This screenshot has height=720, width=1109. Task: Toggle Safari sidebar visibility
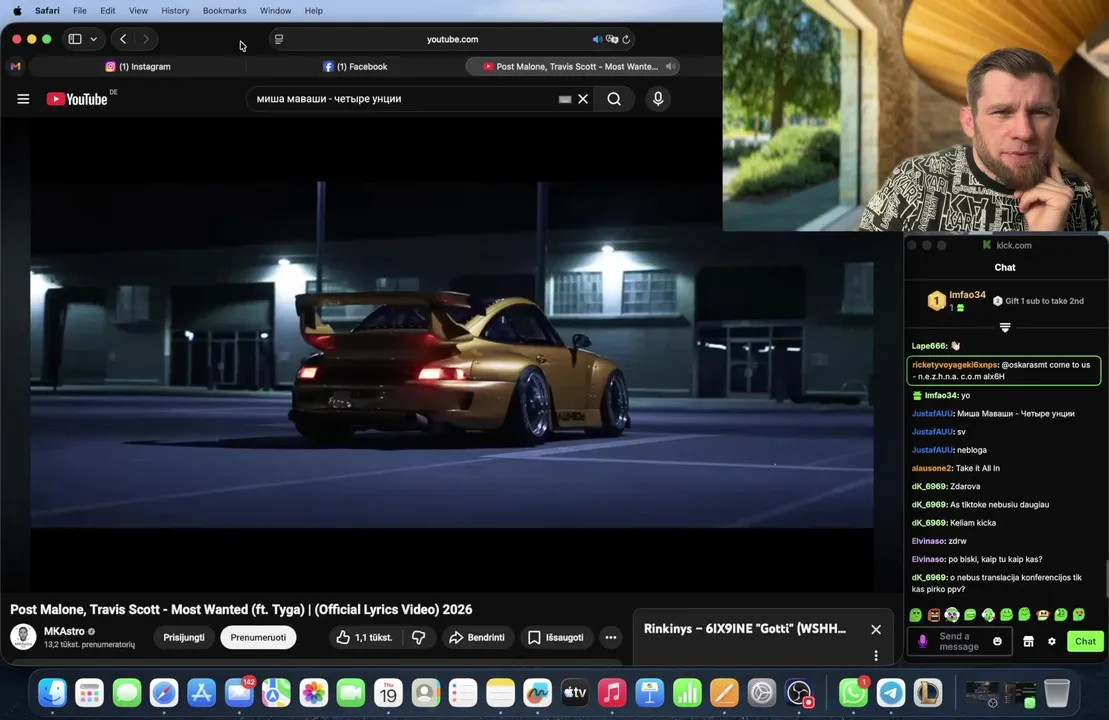[x=75, y=39]
